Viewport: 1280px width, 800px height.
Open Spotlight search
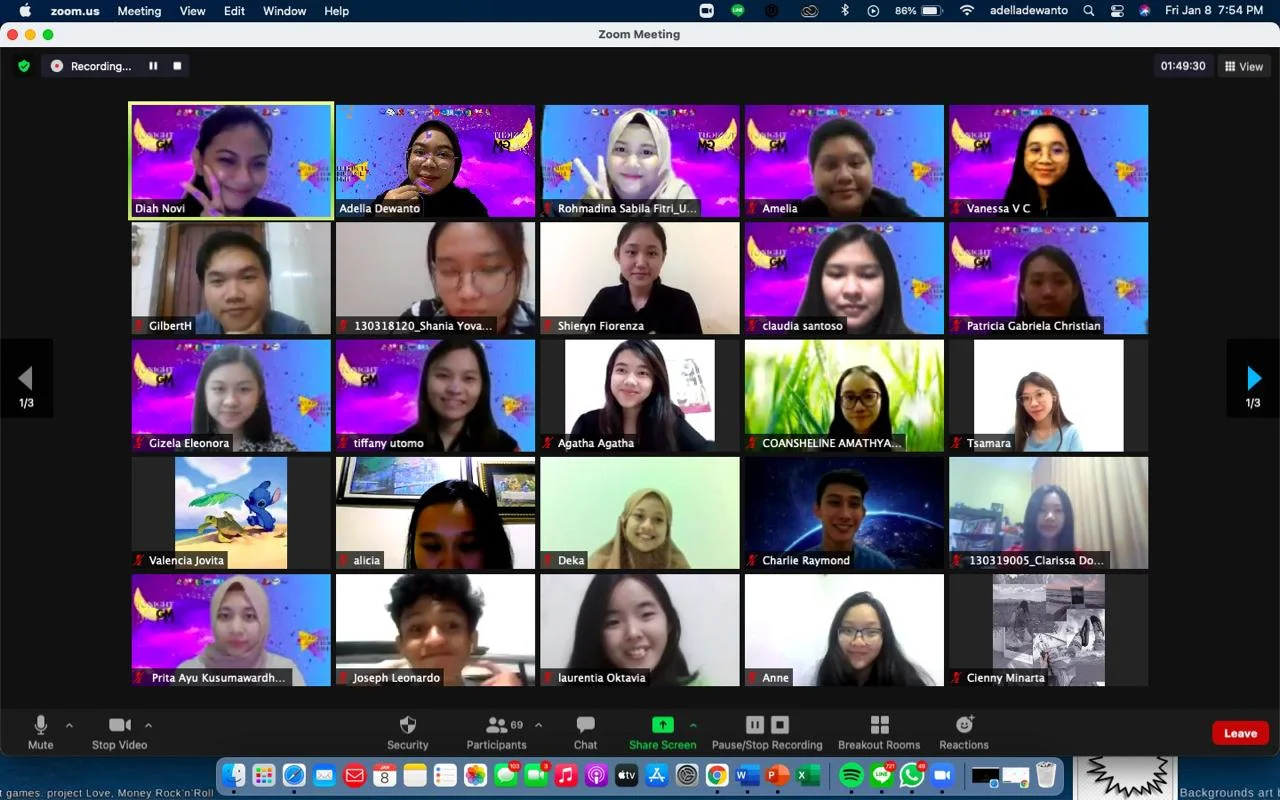pos(1089,11)
